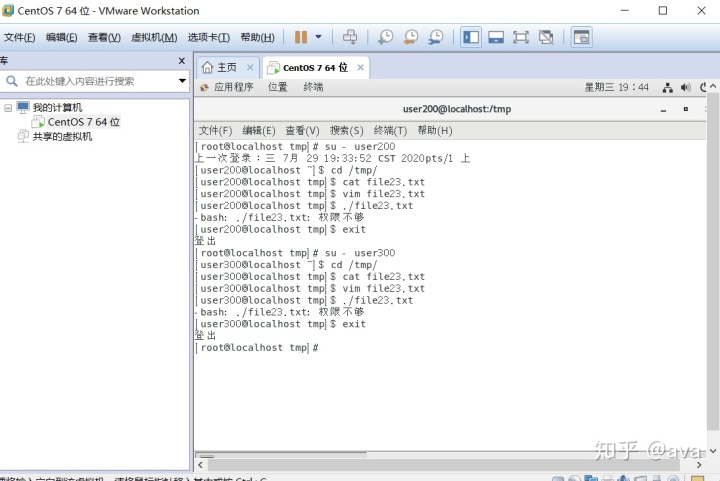Screen dimensions: 720x481
Task: Click the library search input field
Action: point(92,81)
